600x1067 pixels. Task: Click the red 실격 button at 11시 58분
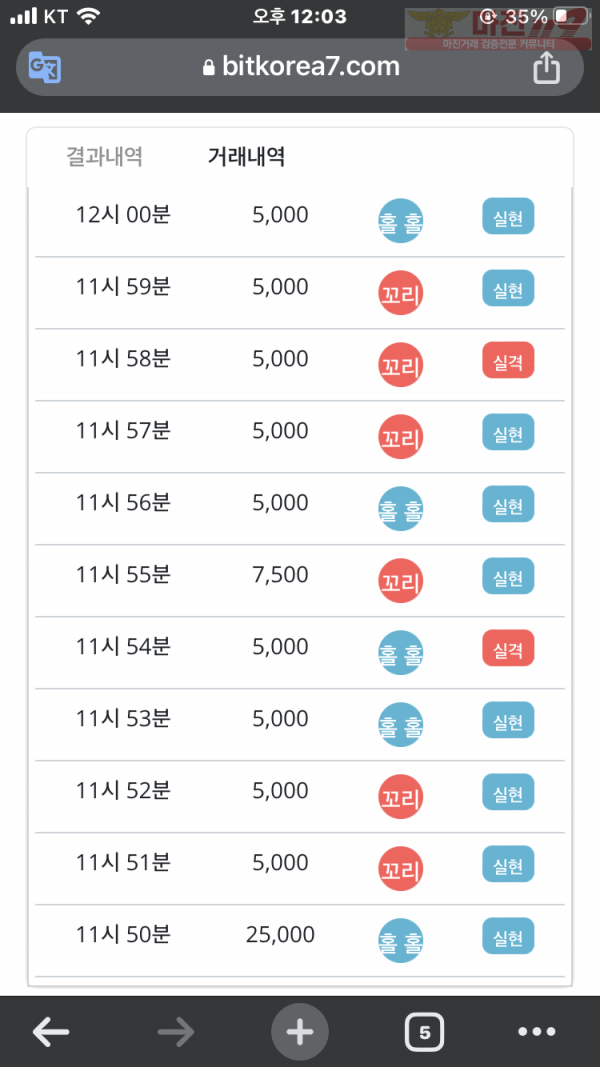[x=508, y=360]
